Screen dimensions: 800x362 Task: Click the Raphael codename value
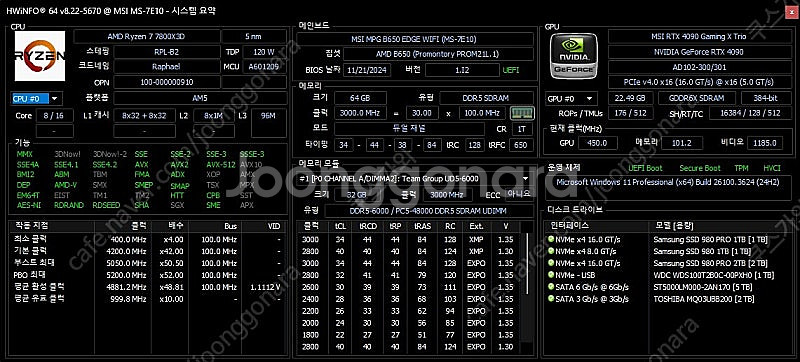(166, 67)
